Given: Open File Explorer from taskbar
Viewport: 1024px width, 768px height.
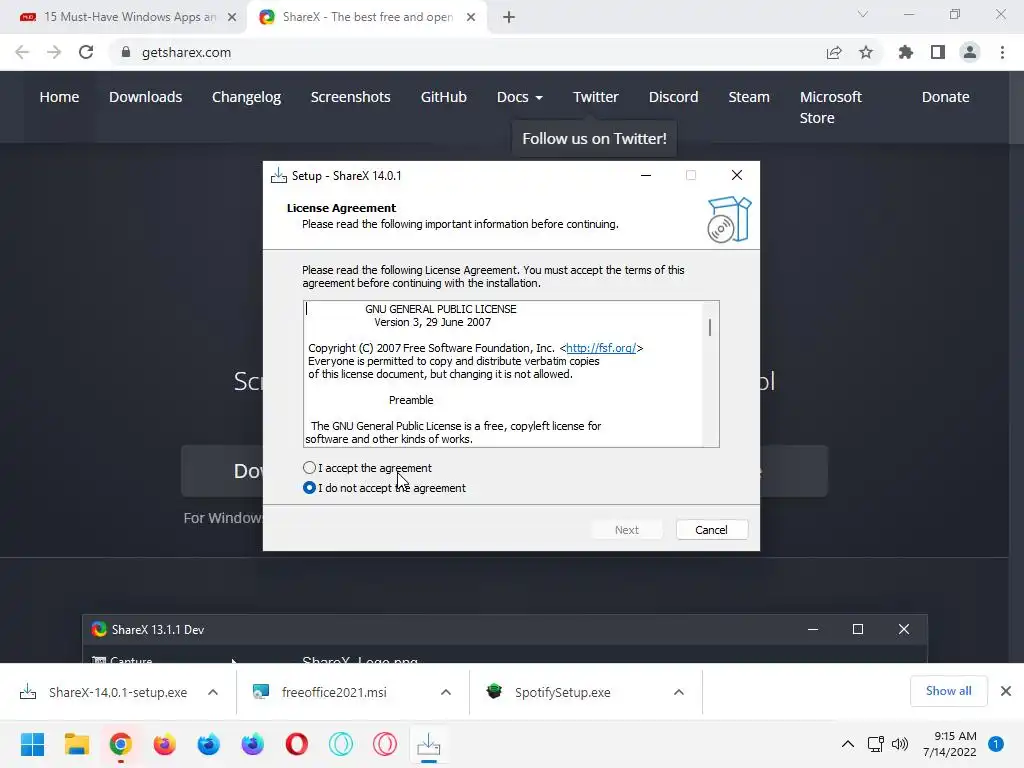Looking at the screenshot, I should [x=76, y=744].
